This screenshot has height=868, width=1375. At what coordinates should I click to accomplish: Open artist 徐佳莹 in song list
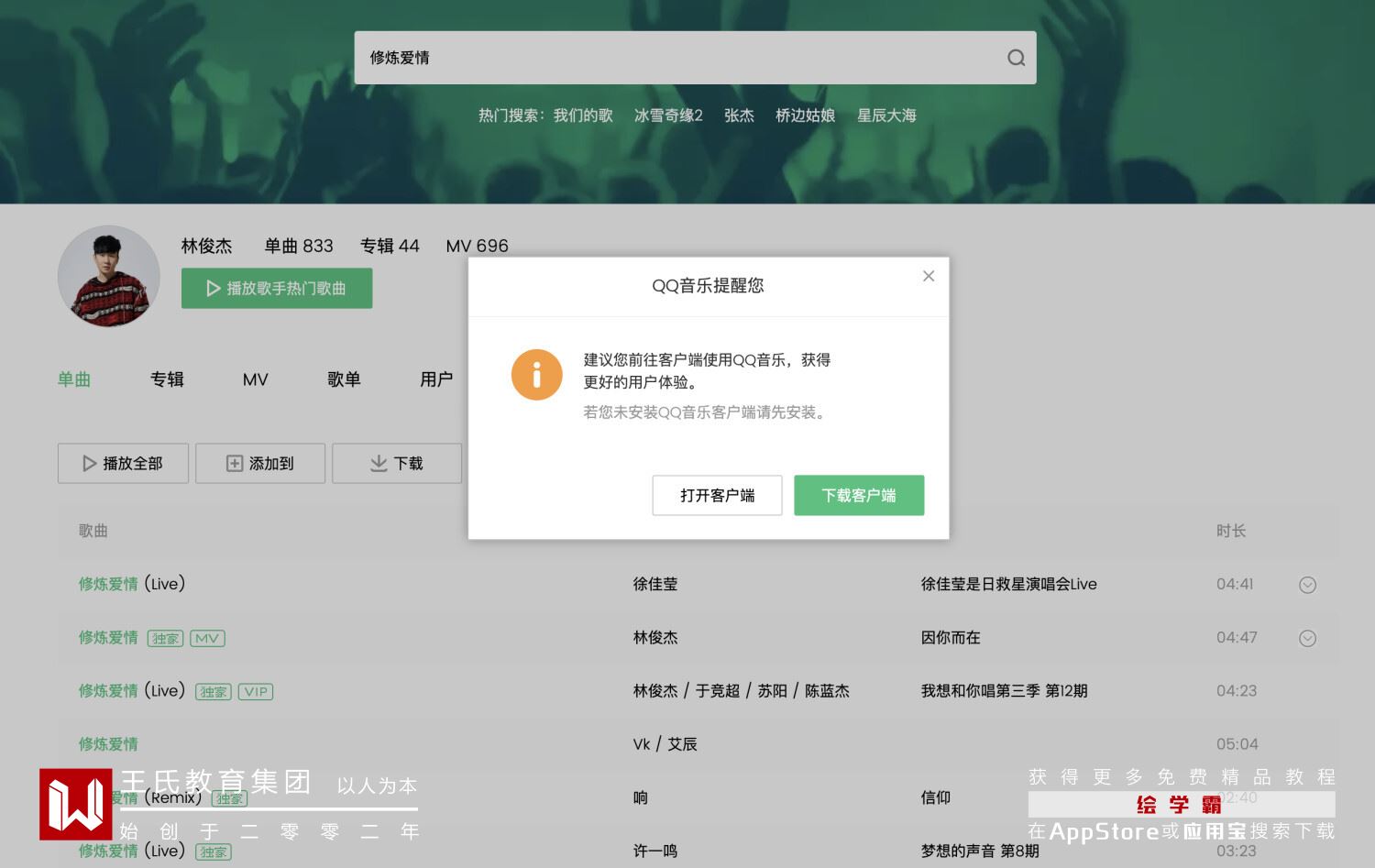pos(655,584)
